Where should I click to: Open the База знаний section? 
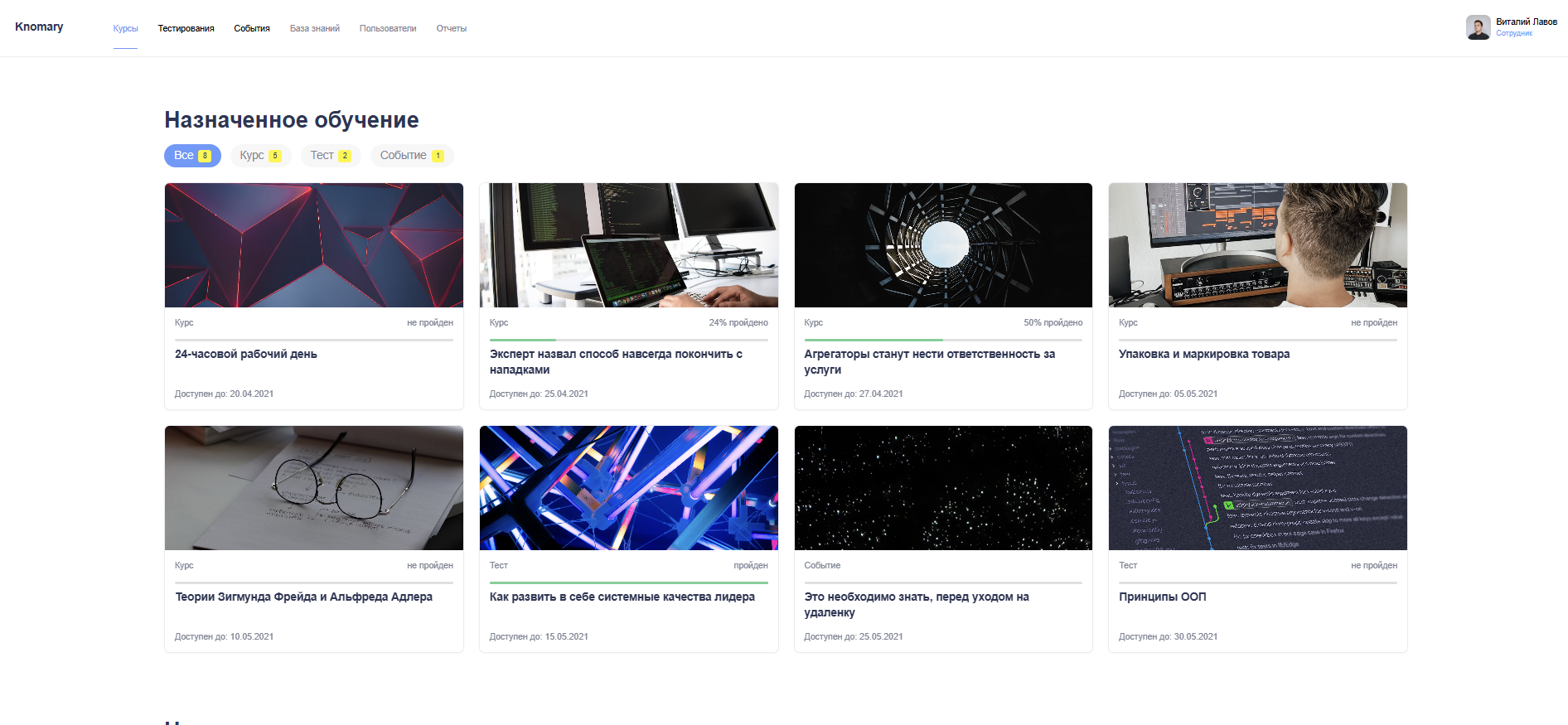pyautogui.click(x=315, y=28)
